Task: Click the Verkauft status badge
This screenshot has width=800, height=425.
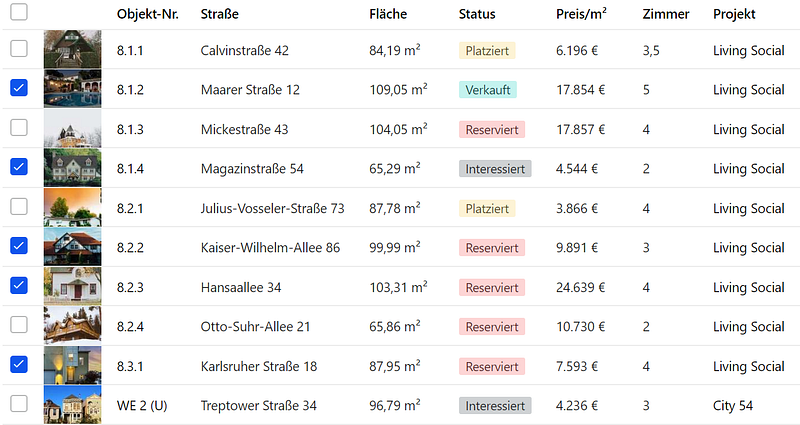Action: coord(488,90)
